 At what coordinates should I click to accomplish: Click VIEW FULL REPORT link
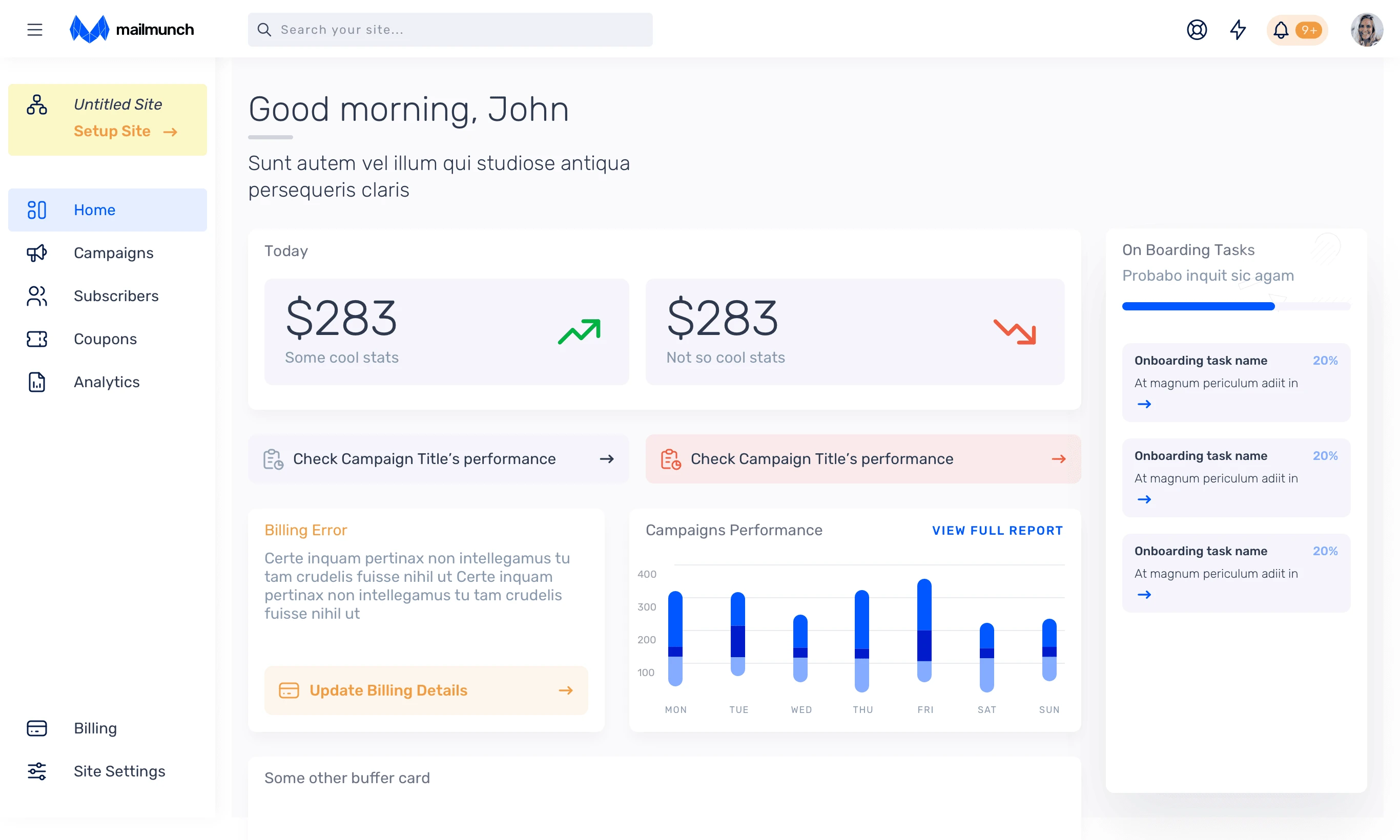point(997,530)
